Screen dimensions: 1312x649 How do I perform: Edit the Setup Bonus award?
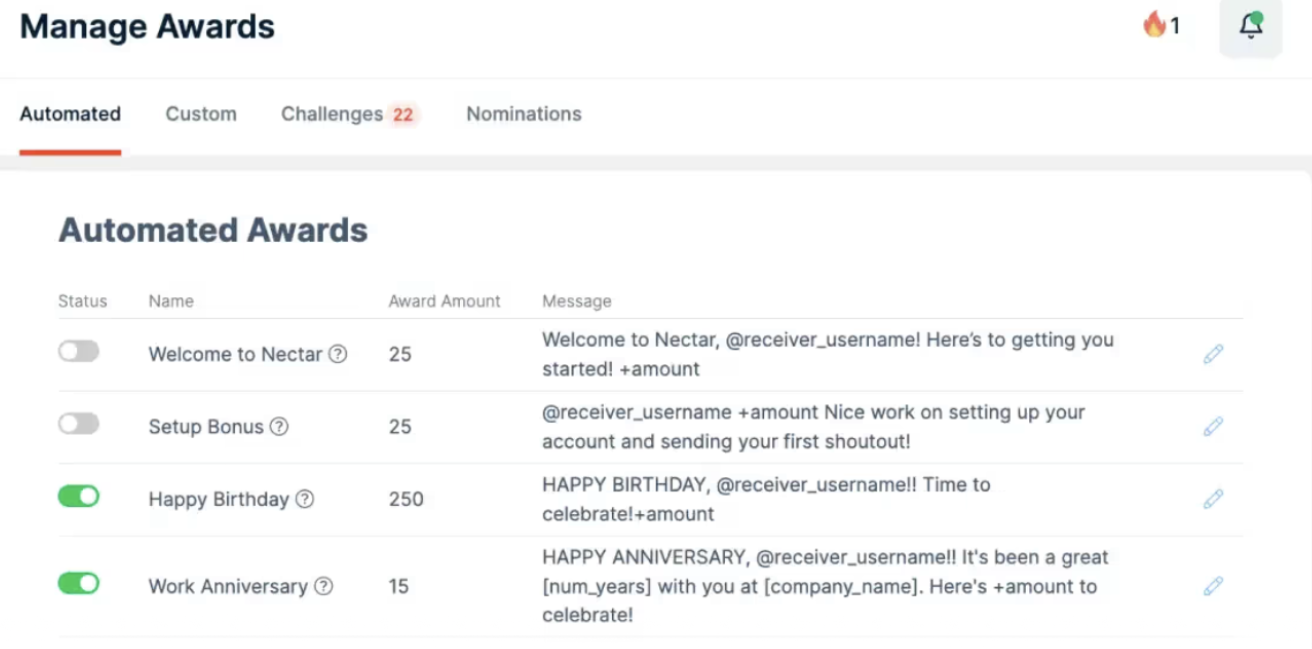(x=1212, y=426)
